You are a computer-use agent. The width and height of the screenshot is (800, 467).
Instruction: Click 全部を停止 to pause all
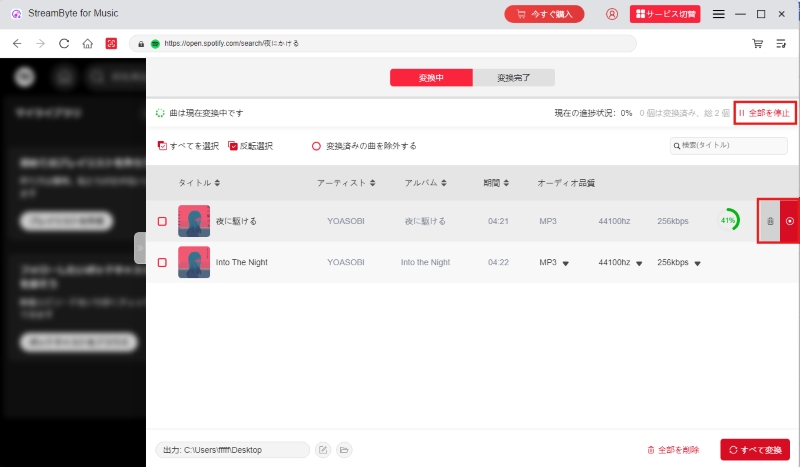(x=765, y=113)
